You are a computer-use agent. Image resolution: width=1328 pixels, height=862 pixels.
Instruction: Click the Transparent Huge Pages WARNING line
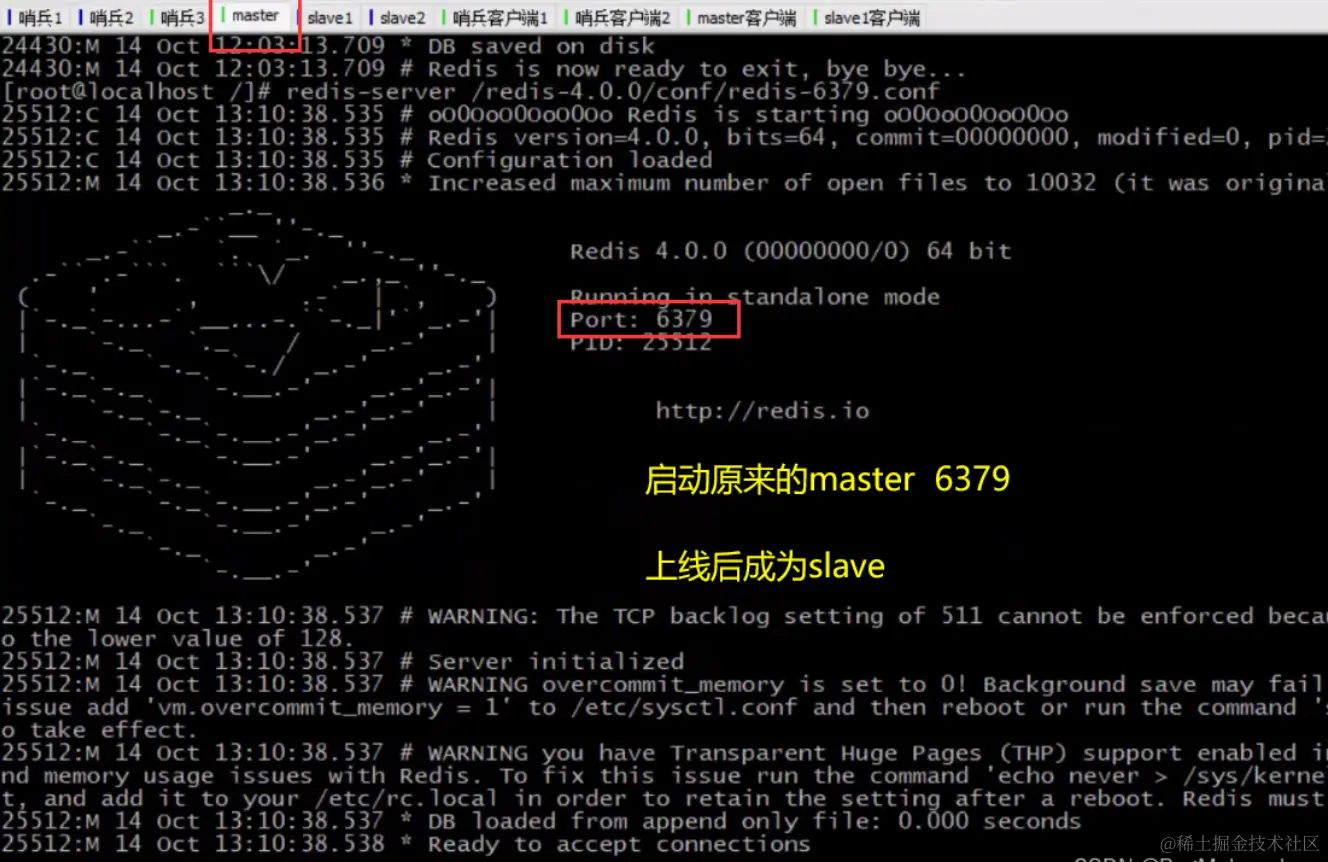click(x=664, y=753)
